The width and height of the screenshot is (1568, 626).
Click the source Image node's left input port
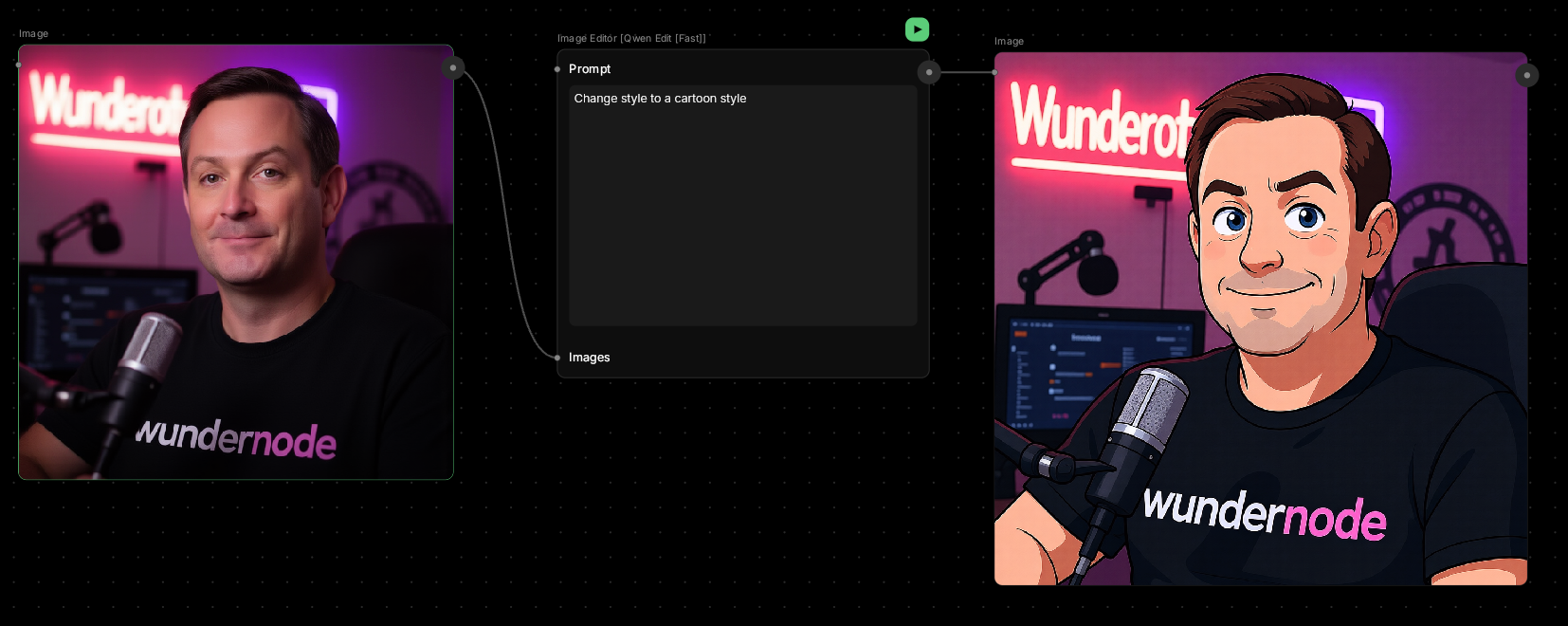tap(19, 64)
